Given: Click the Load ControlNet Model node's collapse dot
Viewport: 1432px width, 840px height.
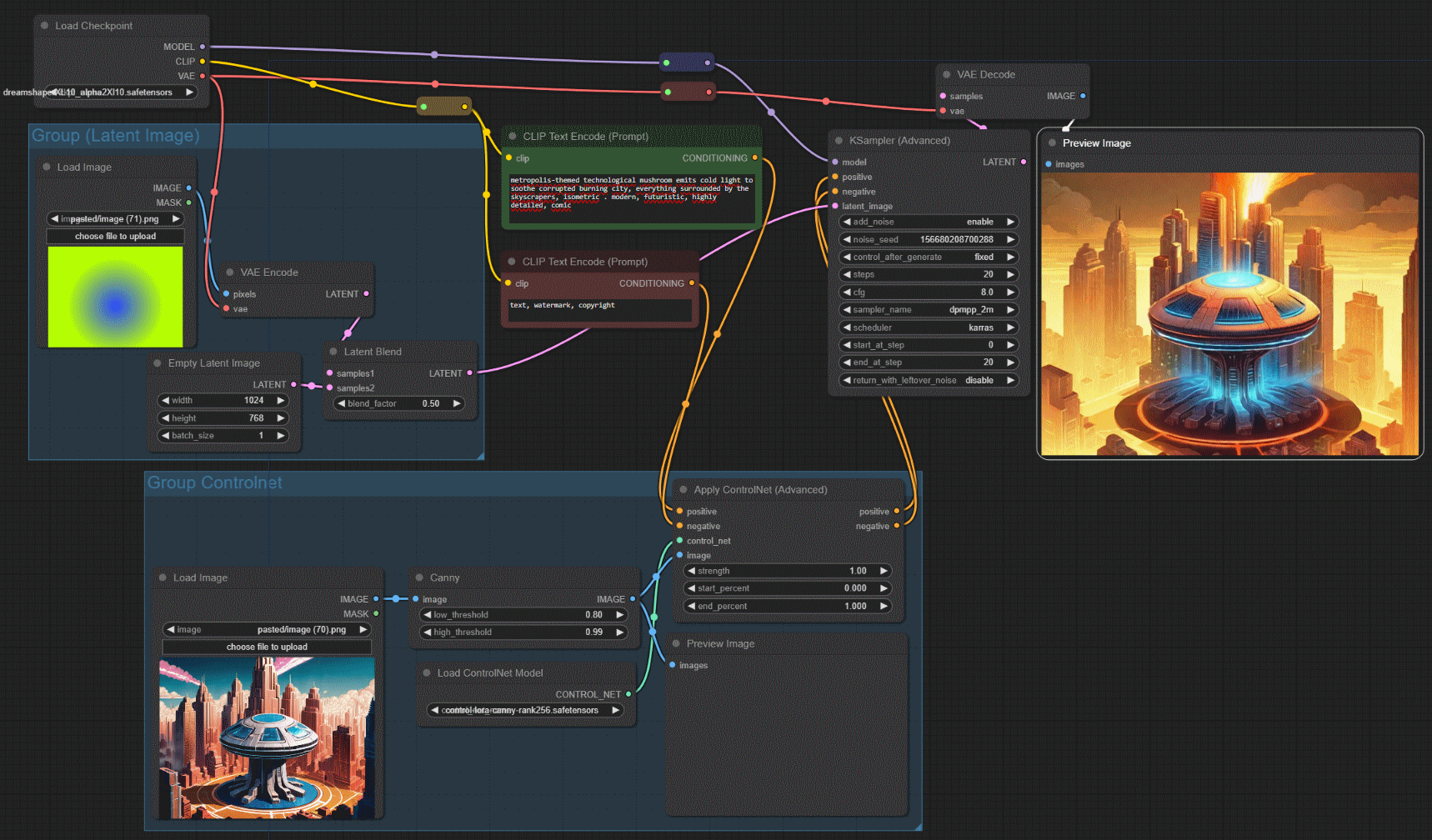Looking at the screenshot, I should pyautogui.click(x=427, y=673).
